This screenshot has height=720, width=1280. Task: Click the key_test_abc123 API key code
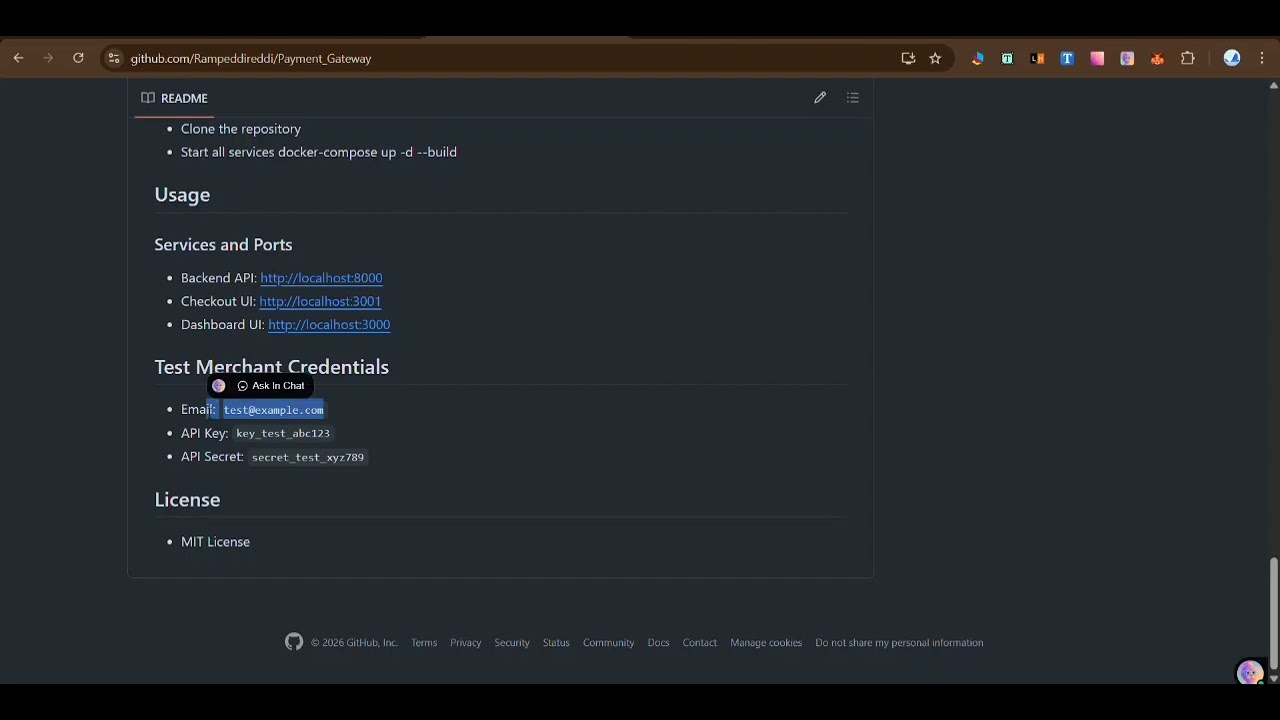tap(283, 434)
